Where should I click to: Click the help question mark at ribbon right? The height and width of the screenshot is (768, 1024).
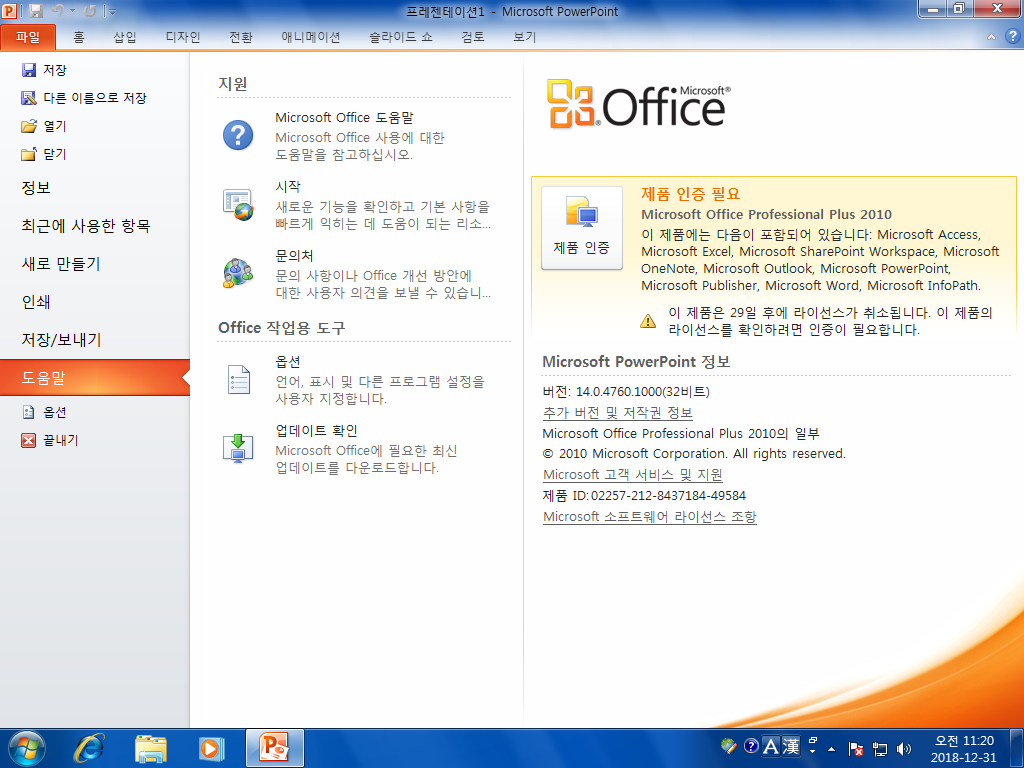(1013, 37)
